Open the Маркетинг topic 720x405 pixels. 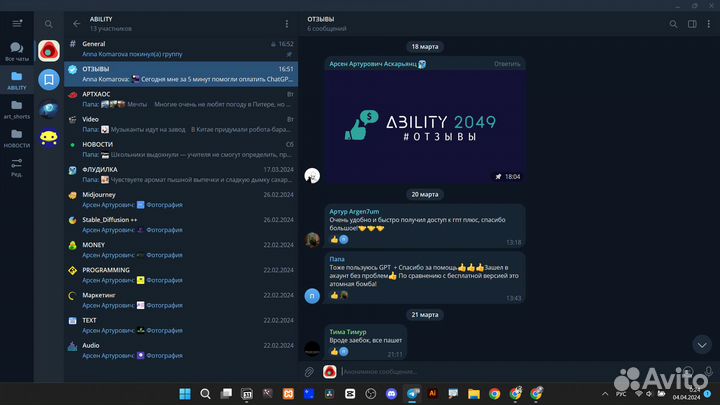[x=181, y=300]
